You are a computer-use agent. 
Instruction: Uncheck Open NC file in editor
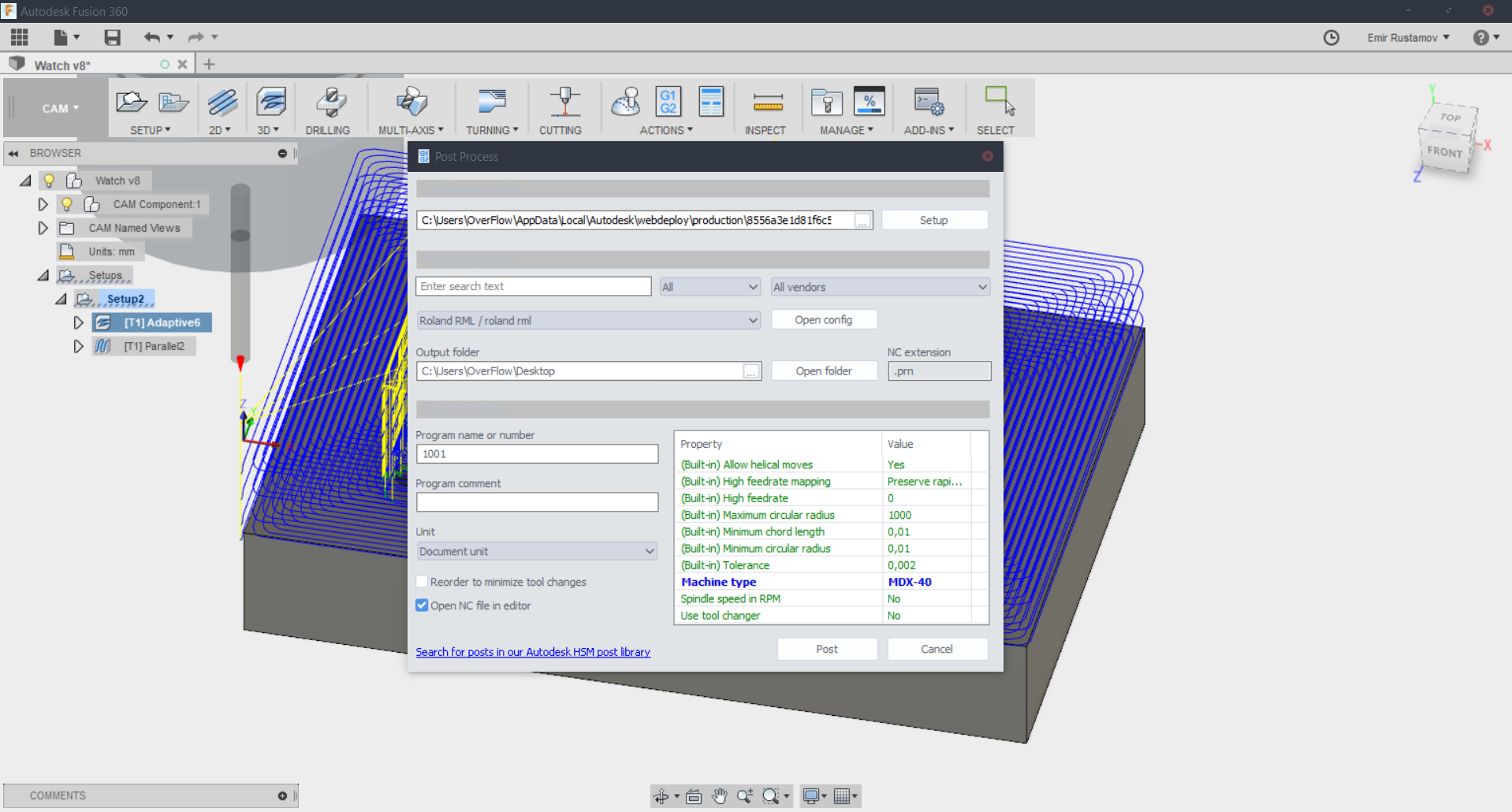422,605
